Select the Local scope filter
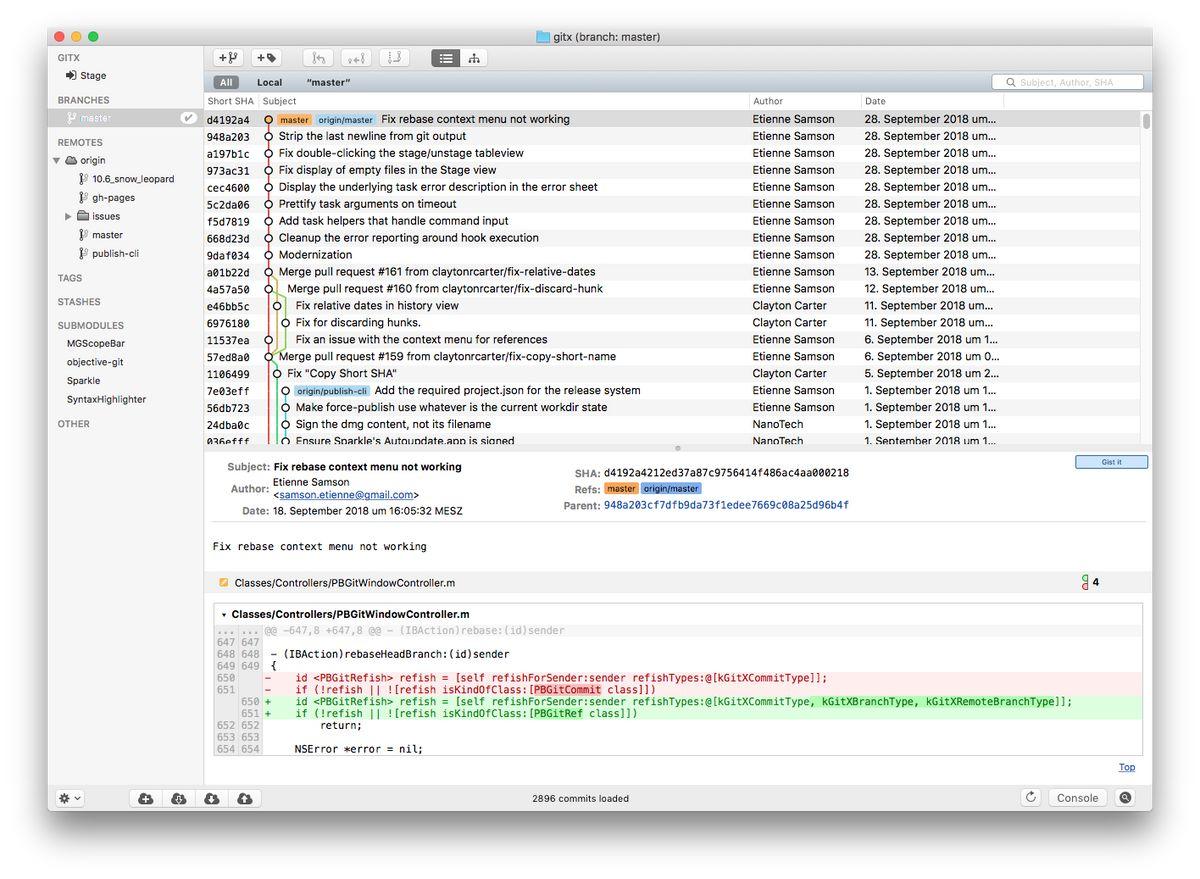The image size is (1200, 879). click(x=269, y=83)
